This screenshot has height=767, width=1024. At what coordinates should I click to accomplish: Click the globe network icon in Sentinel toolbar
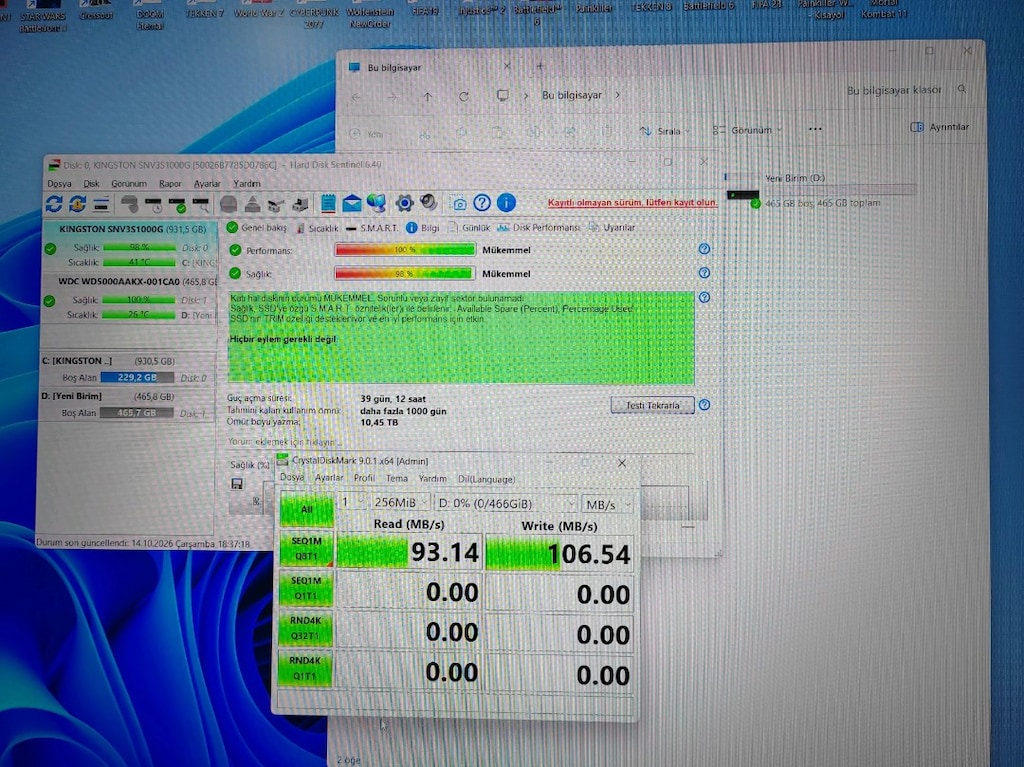376,203
